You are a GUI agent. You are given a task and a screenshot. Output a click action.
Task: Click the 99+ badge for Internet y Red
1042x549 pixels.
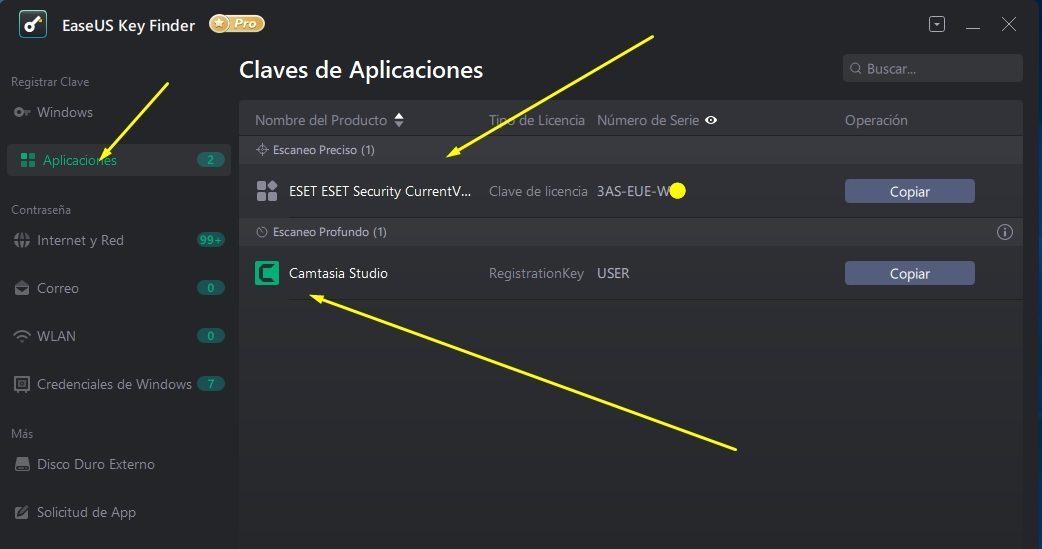click(x=211, y=239)
